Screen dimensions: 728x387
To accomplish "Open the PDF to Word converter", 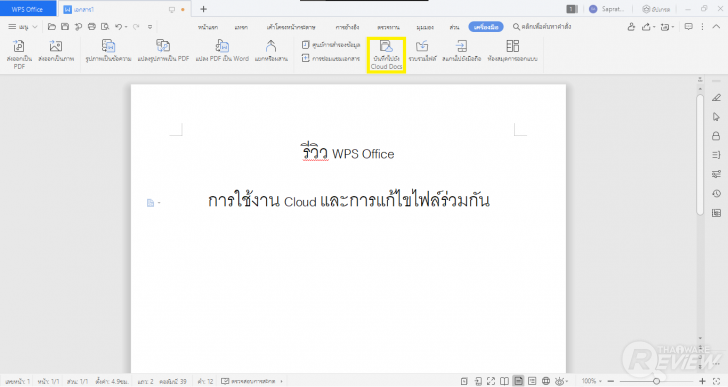I will click(x=222, y=51).
